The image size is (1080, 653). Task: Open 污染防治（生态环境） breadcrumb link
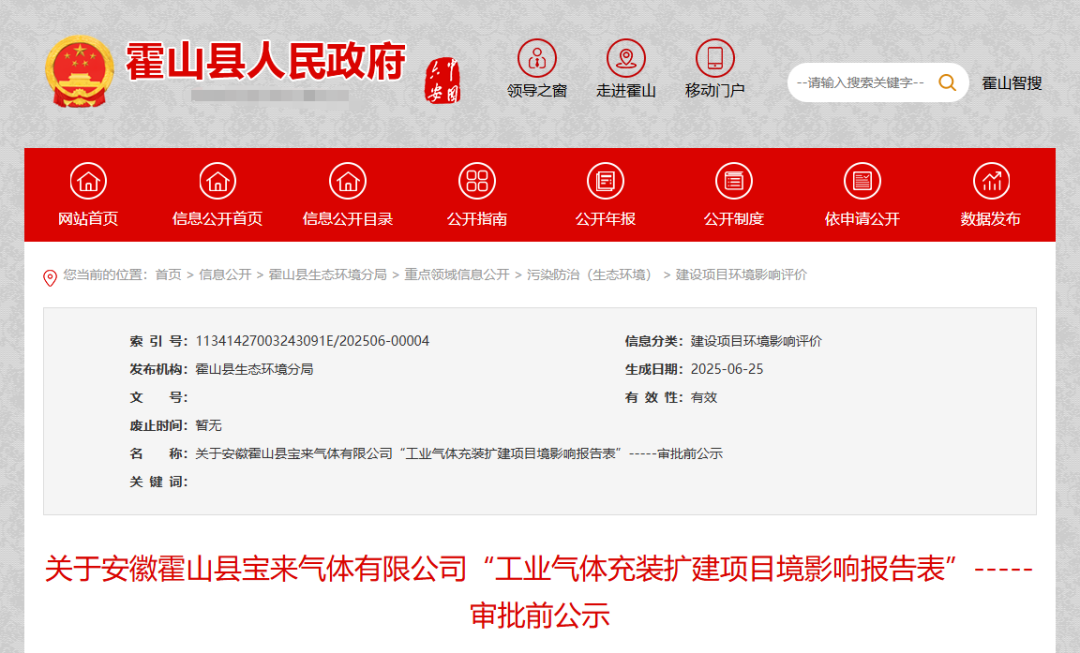click(x=592, y=275)
